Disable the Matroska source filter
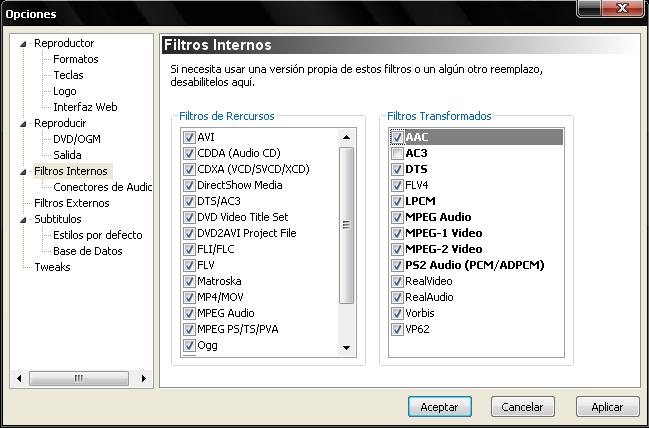The image size is (649, 428). point(189,281)
